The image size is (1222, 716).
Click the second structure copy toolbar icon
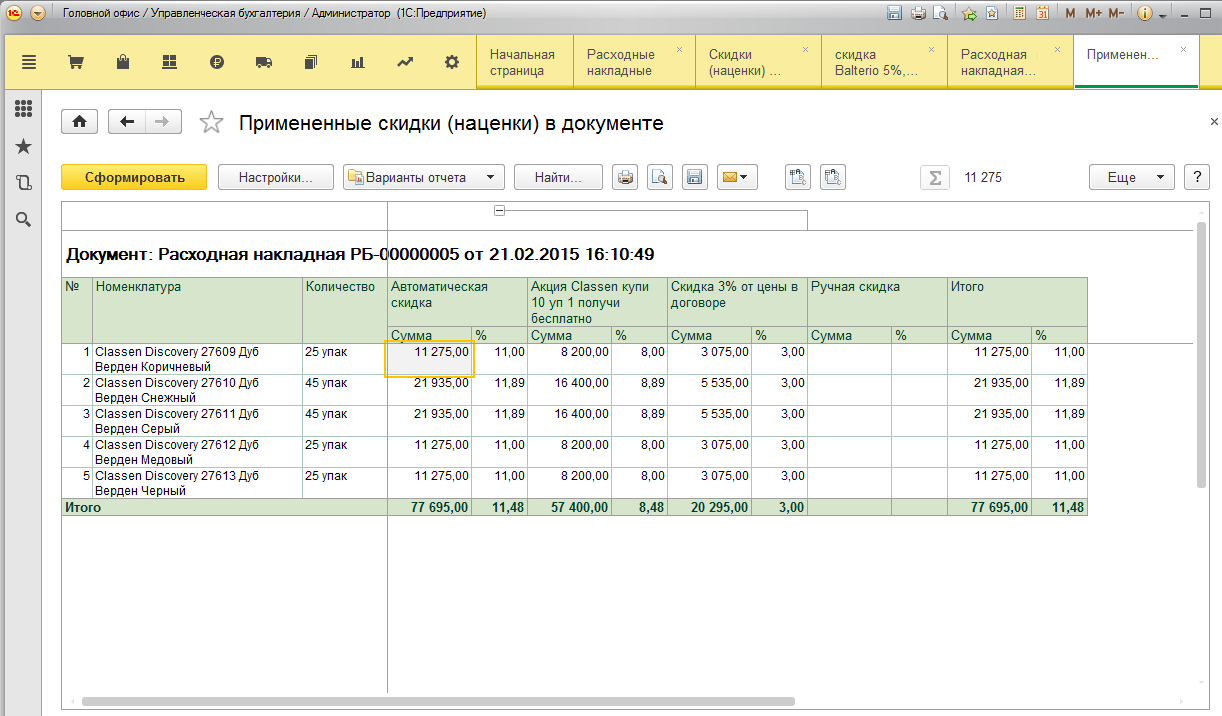point(833,177)
